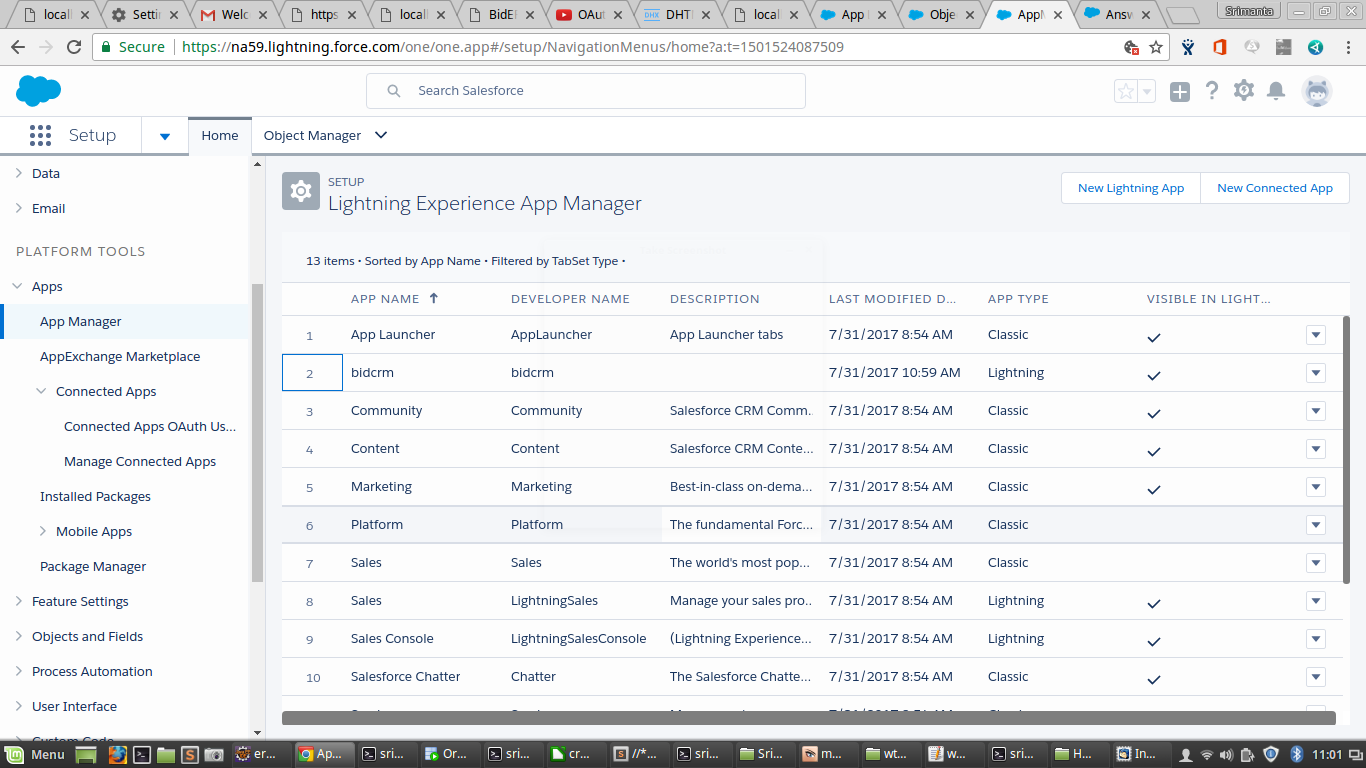Reload the page in the browser
Image resolution: width=1366 pixels, height=768 pixels.
pyautogui.click(x=74, y=47)
